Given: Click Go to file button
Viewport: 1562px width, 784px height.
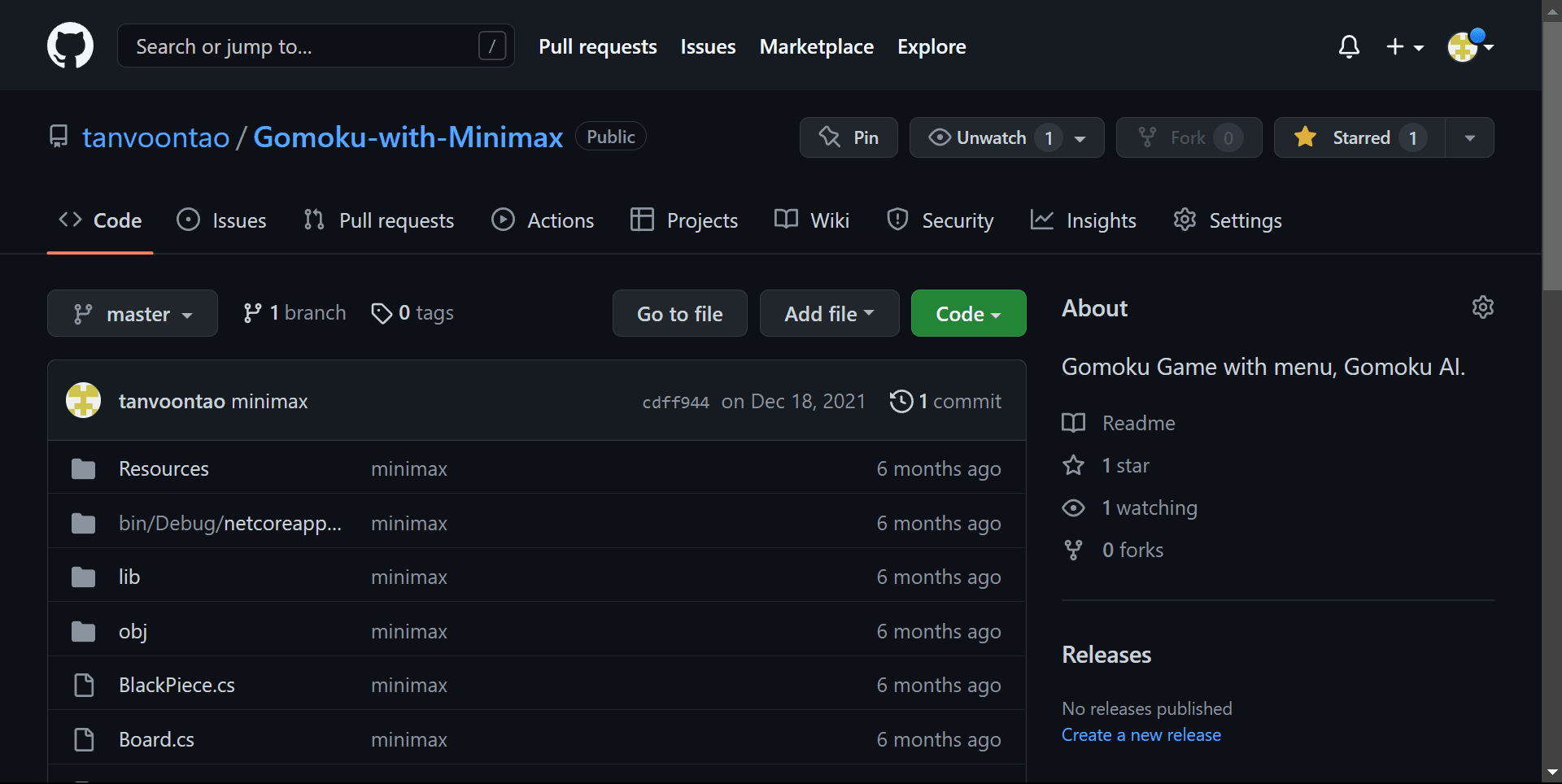Looking at the screenshot, I should pyautogui.click(x=680, y=313).
